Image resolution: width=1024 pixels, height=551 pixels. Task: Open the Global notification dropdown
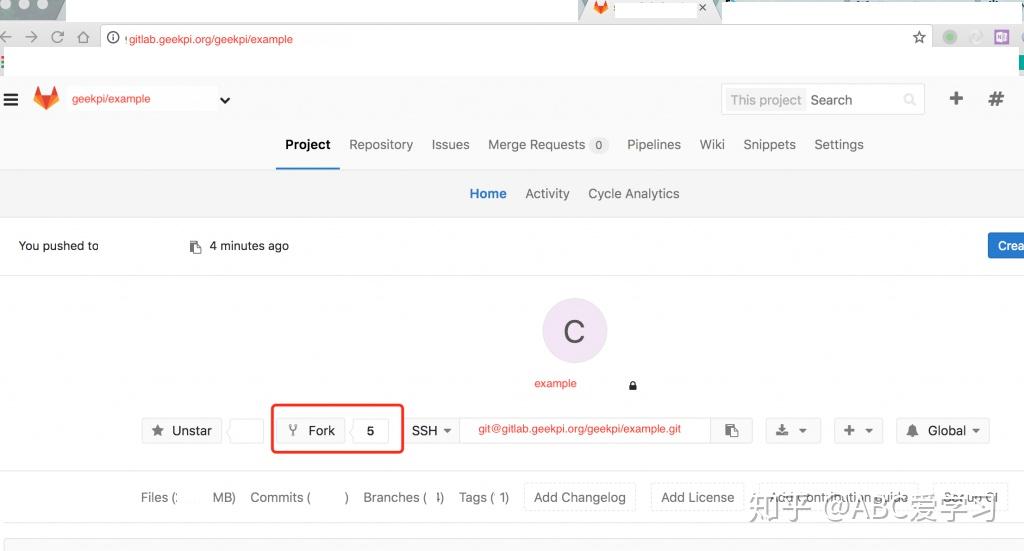coord(943,431)
